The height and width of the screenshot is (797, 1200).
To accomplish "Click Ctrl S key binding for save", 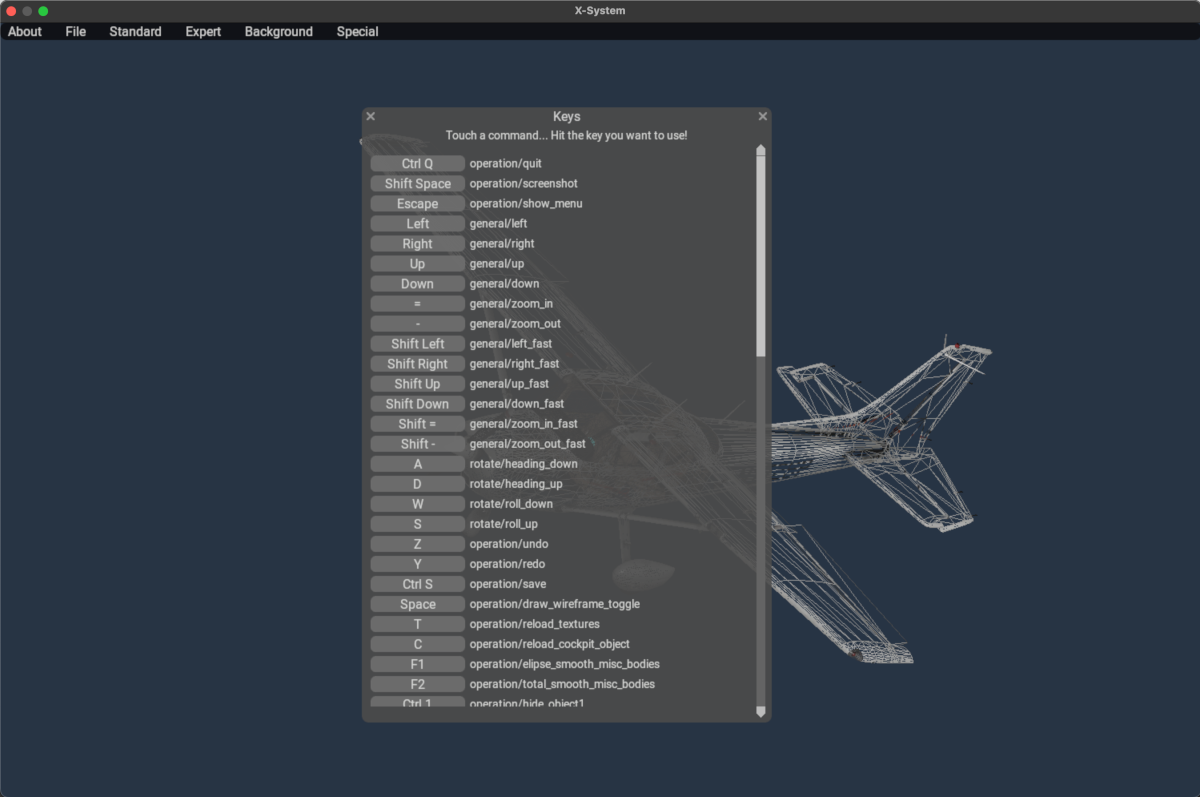I will click(x=417, y=584).
